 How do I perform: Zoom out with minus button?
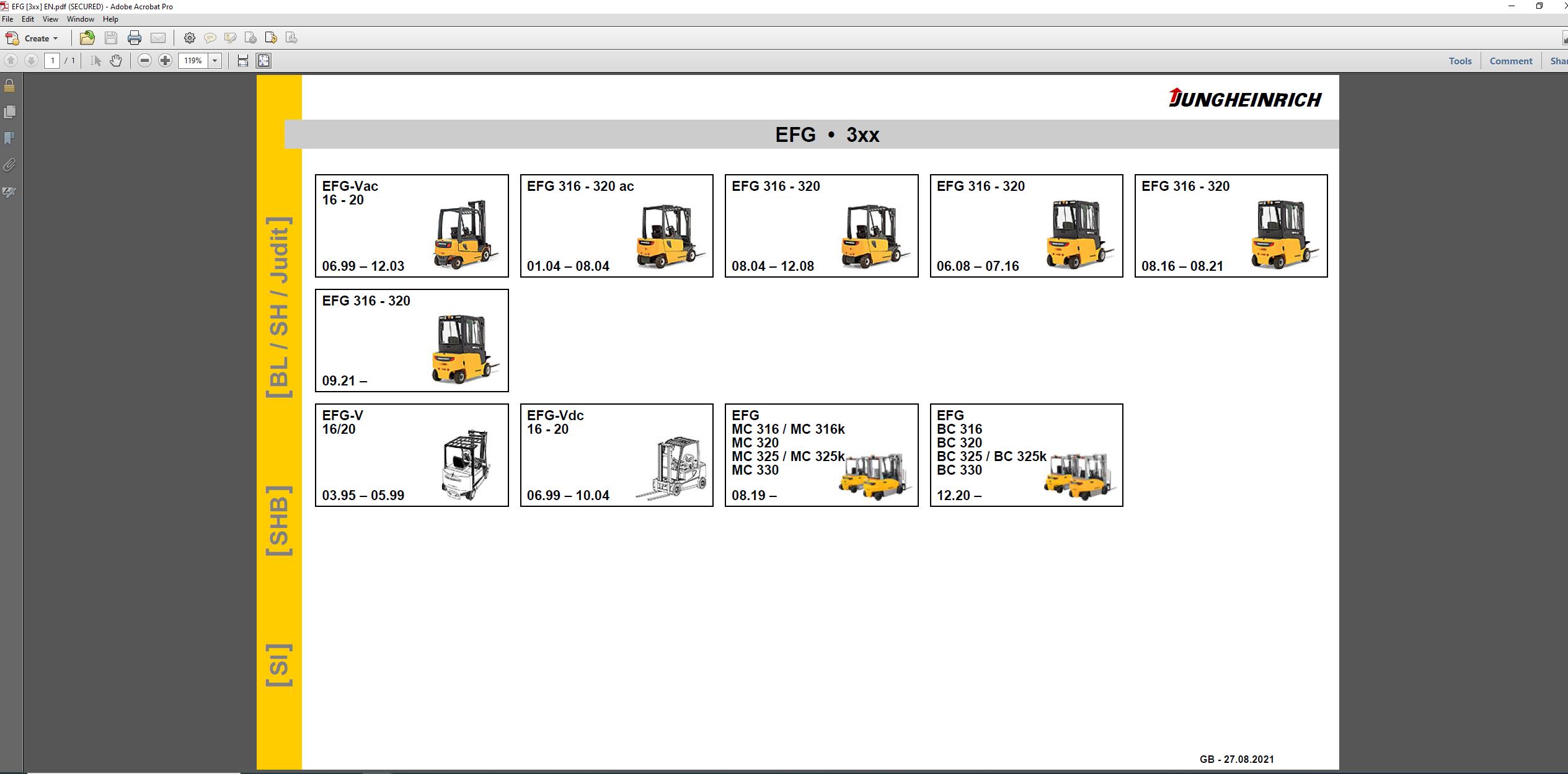click(x=144, y=61)
